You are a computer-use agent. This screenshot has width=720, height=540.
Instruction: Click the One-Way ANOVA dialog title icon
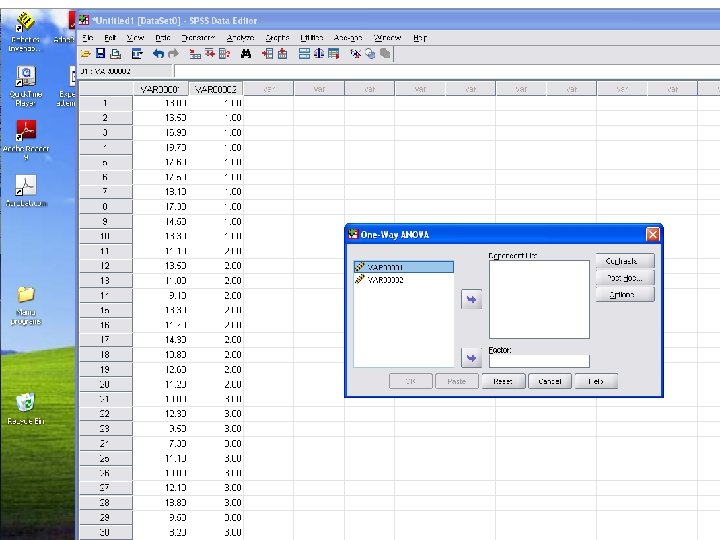point(353,234)
